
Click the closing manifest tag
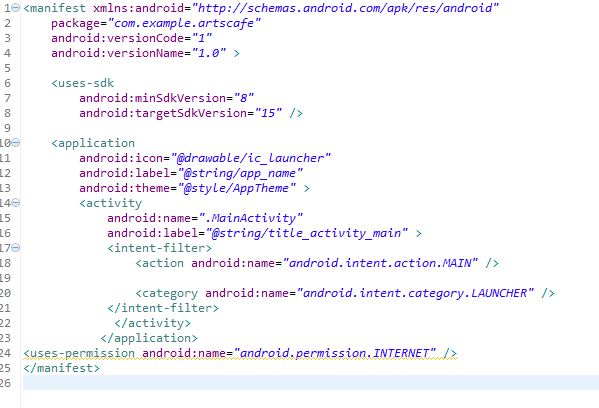pos(62,368)
